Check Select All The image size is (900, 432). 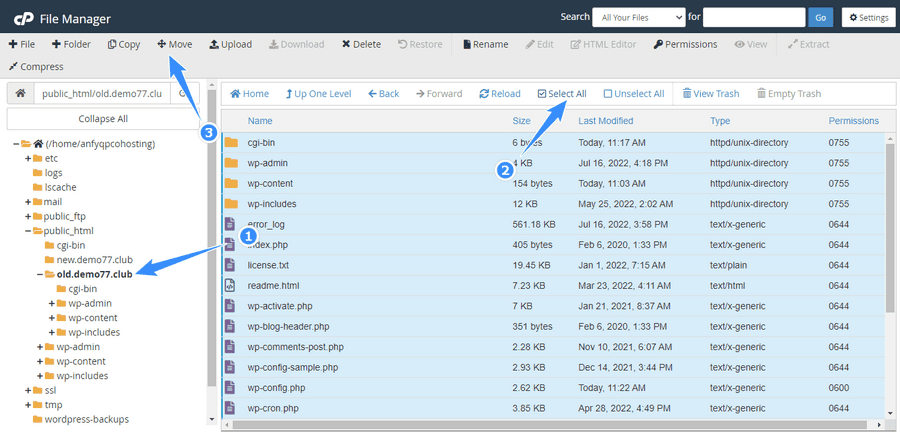coord(562,94)
